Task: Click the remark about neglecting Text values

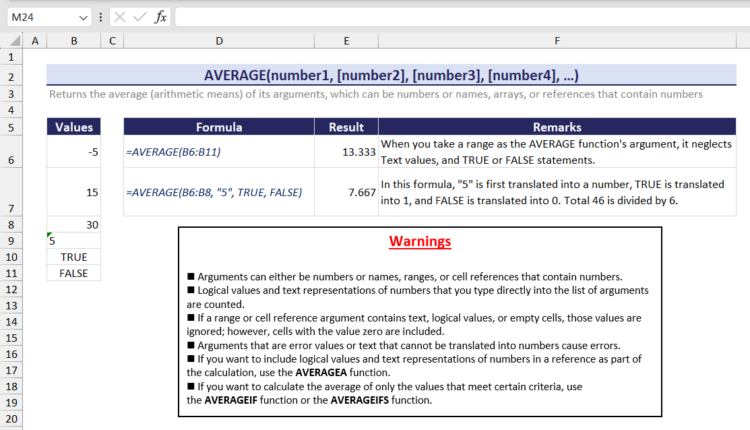Action: (x=557, y=152)
